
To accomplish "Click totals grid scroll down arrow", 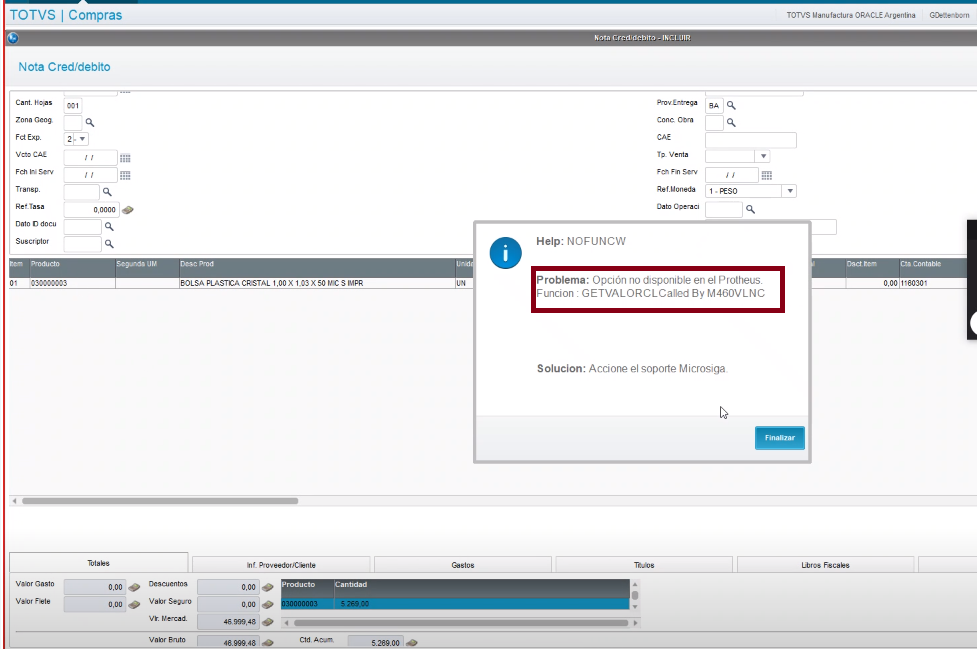I will tap(635, 607).
